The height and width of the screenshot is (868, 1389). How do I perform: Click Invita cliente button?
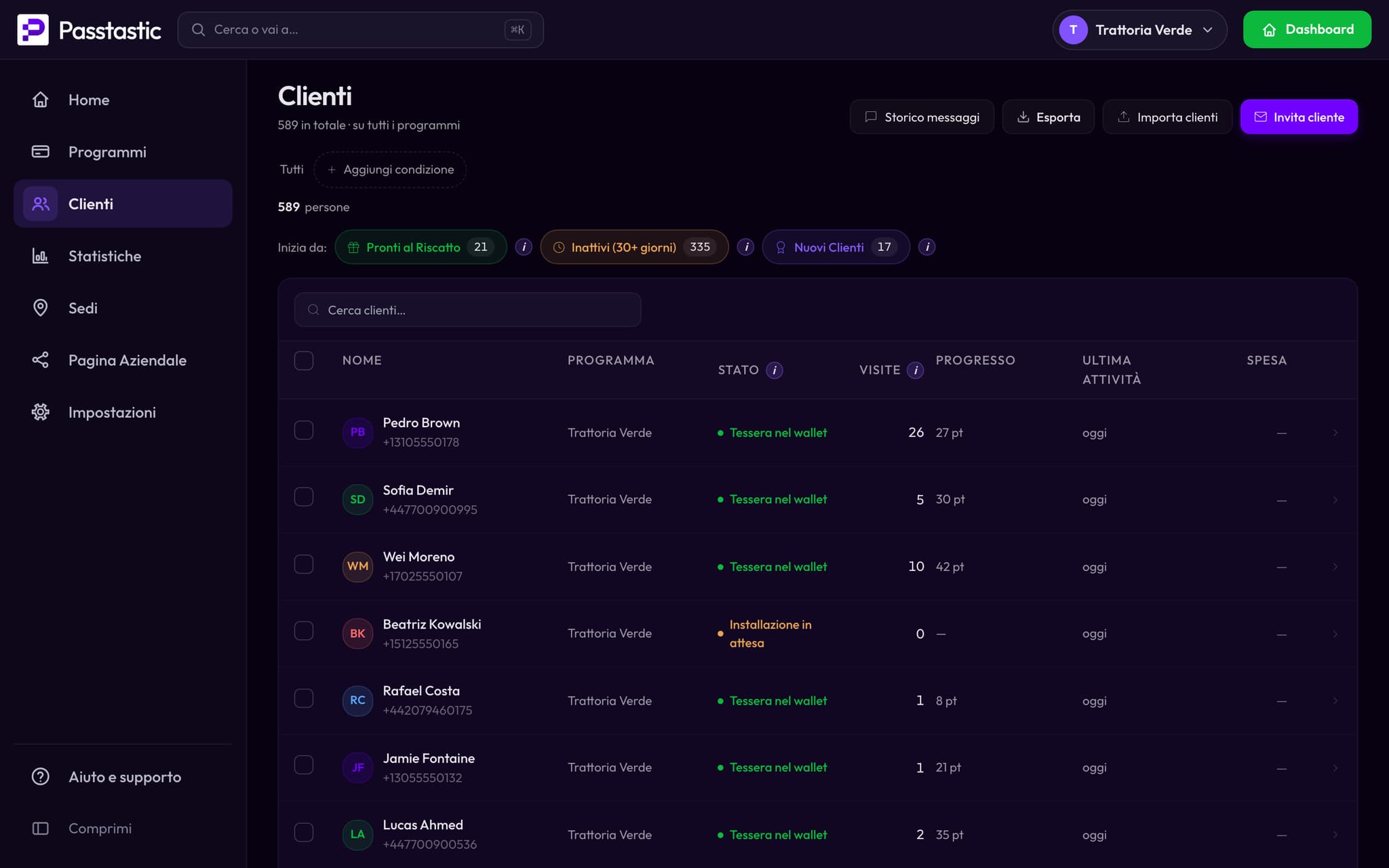[1299, 117]
